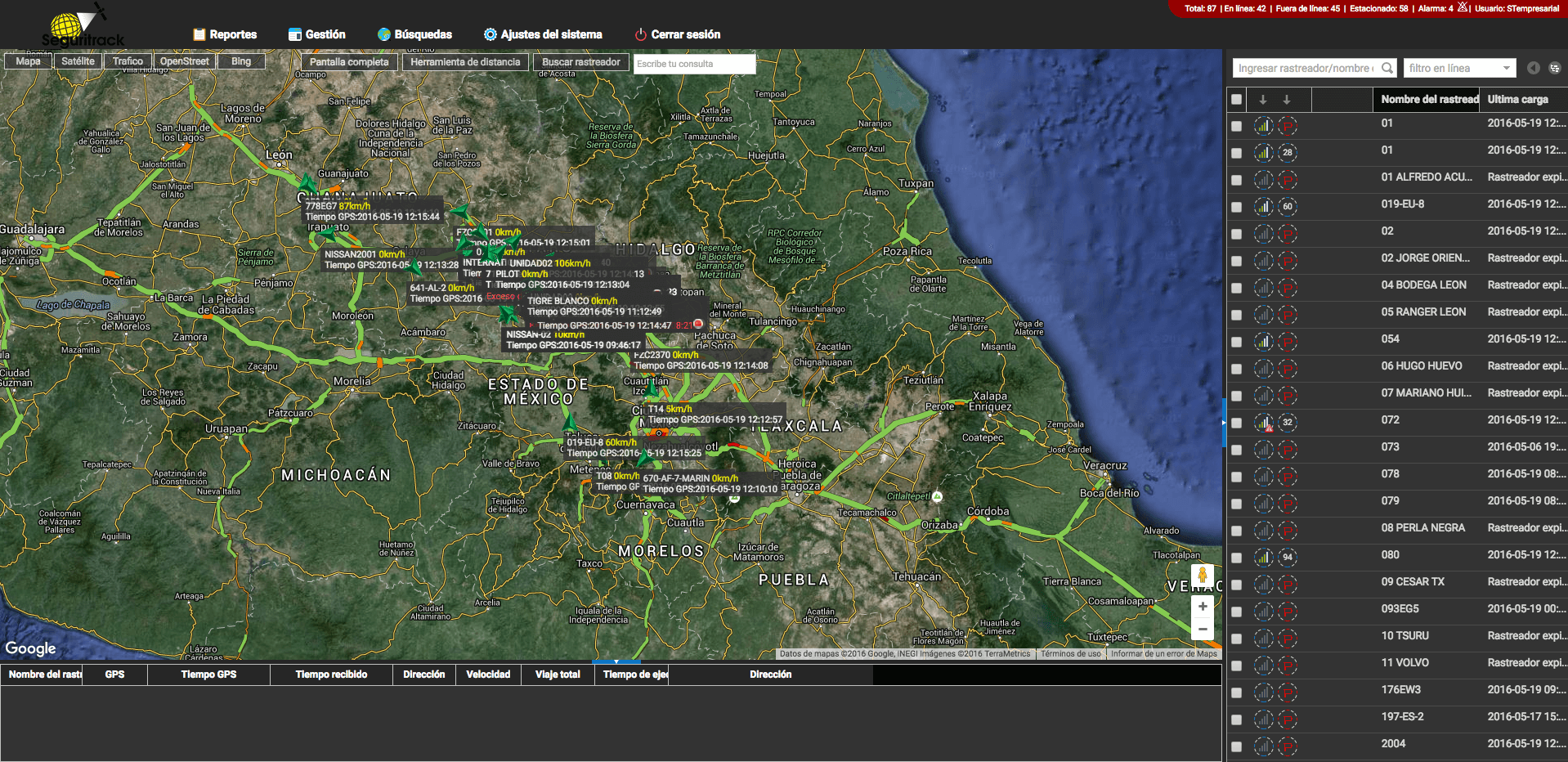
Task: Click signal icon for tracker 054
Action: coord(1264,342)
